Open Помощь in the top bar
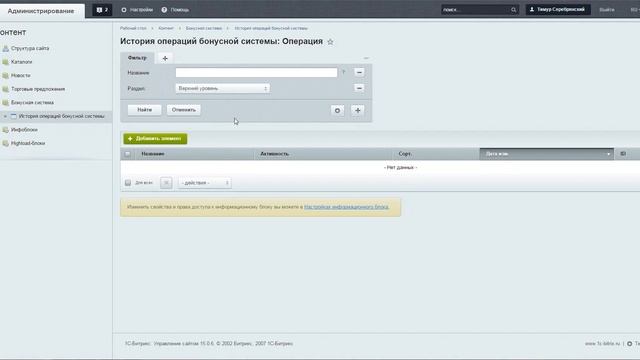The width and height of the screenshot is (640, 360). pos(175,10)
